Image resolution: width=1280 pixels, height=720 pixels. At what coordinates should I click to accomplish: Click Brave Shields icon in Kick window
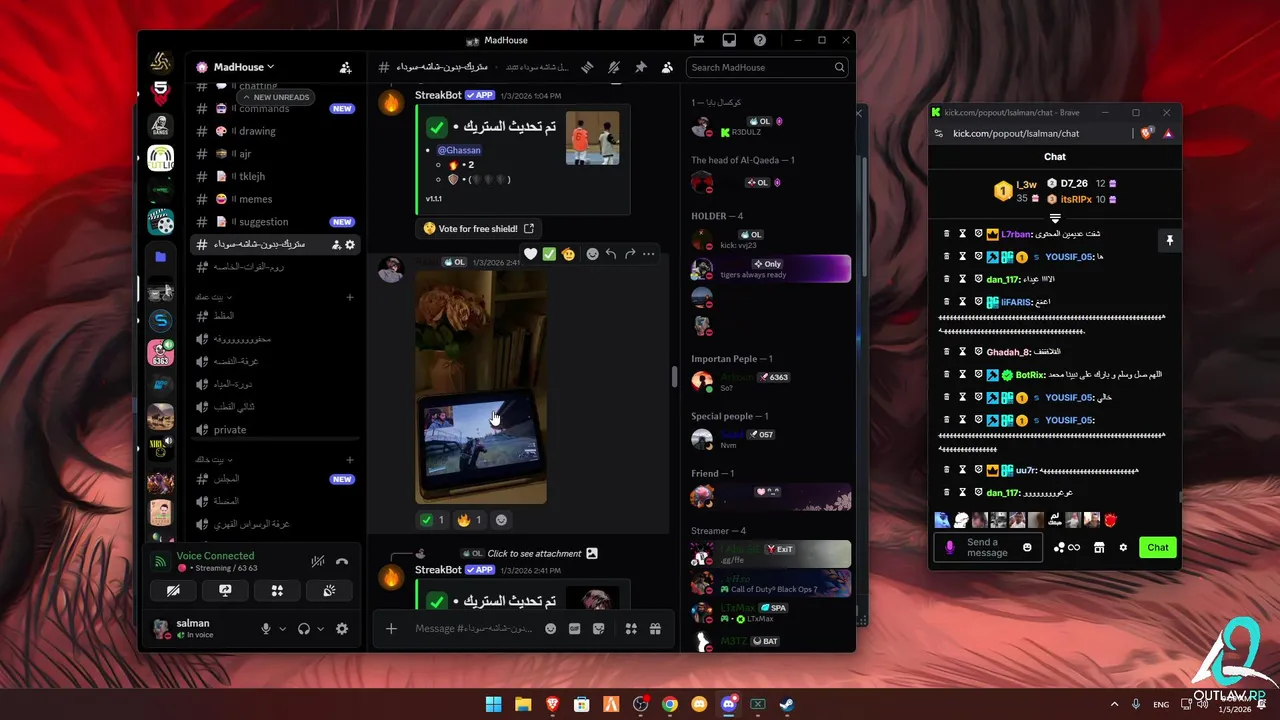click(x=1148, y=133)
